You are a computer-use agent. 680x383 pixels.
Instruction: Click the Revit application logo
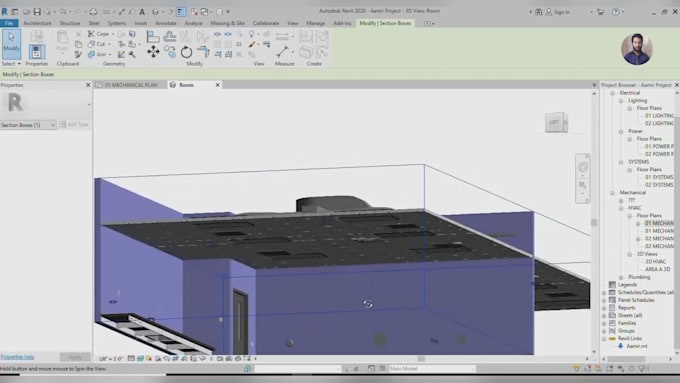4,12
